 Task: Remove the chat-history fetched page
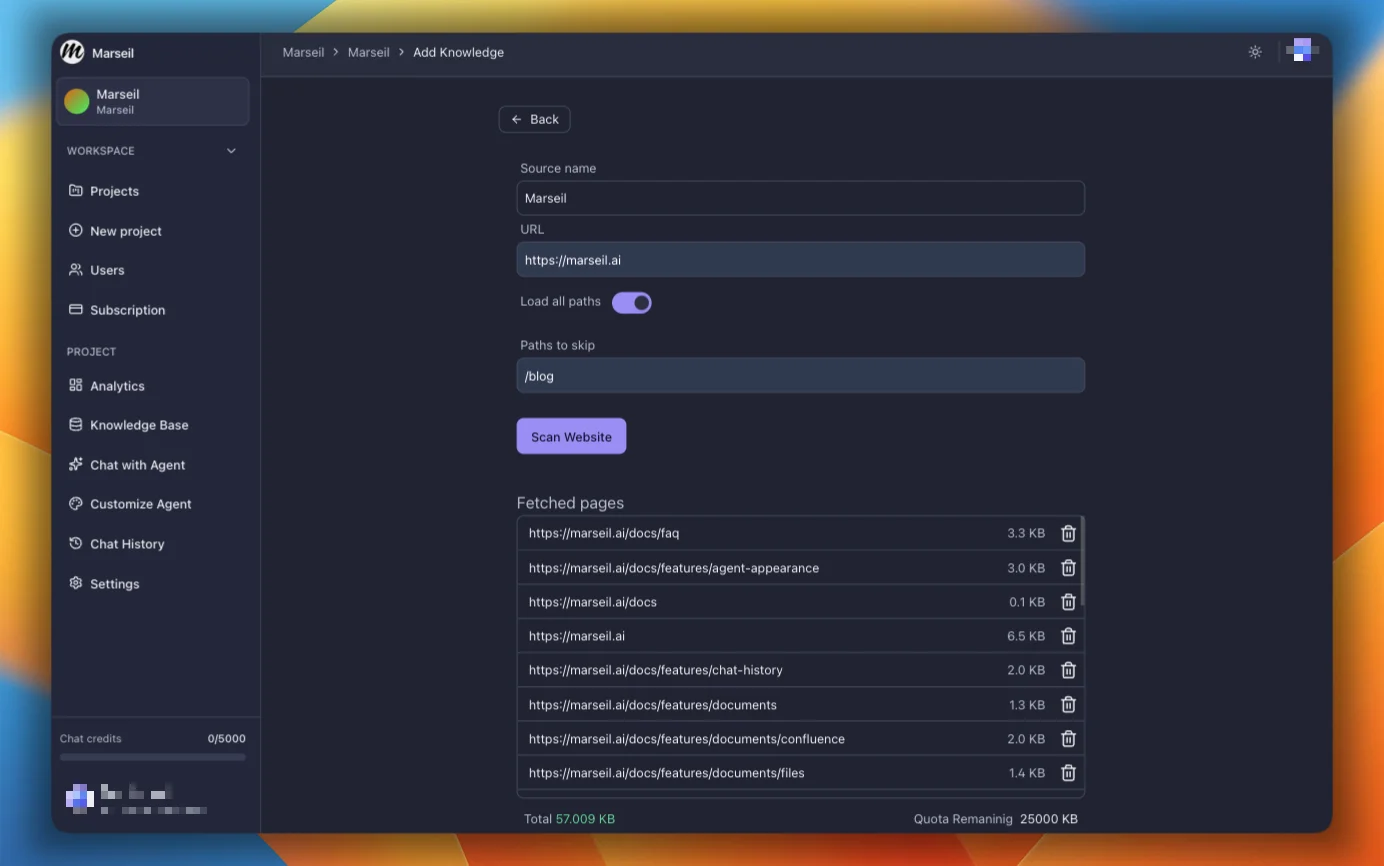(1068, 670)
